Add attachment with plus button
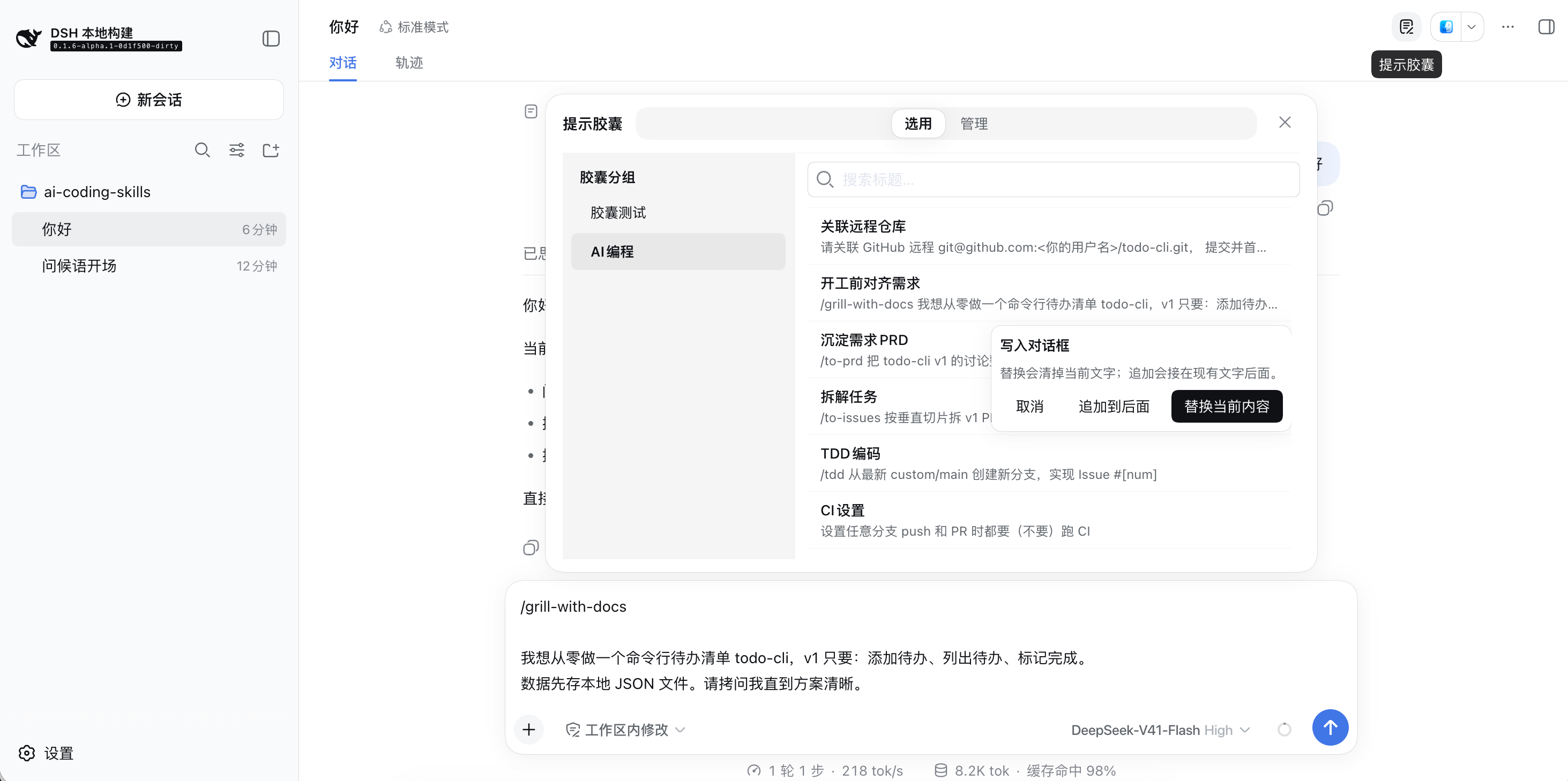The height and width of the screenshot is (781, 1568). pos(528,729)
